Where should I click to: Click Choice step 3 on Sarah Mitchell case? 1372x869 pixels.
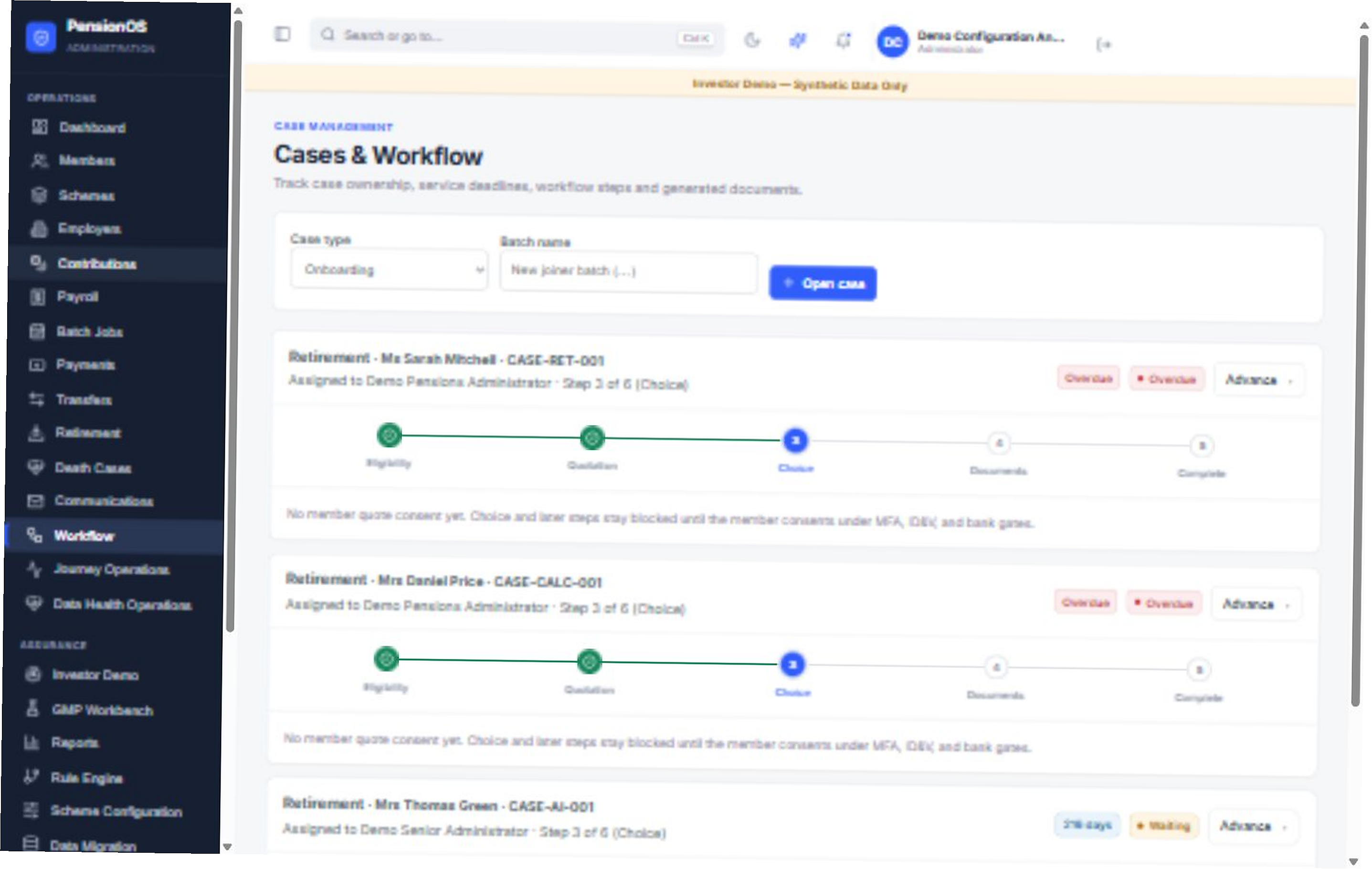point(796,442)
